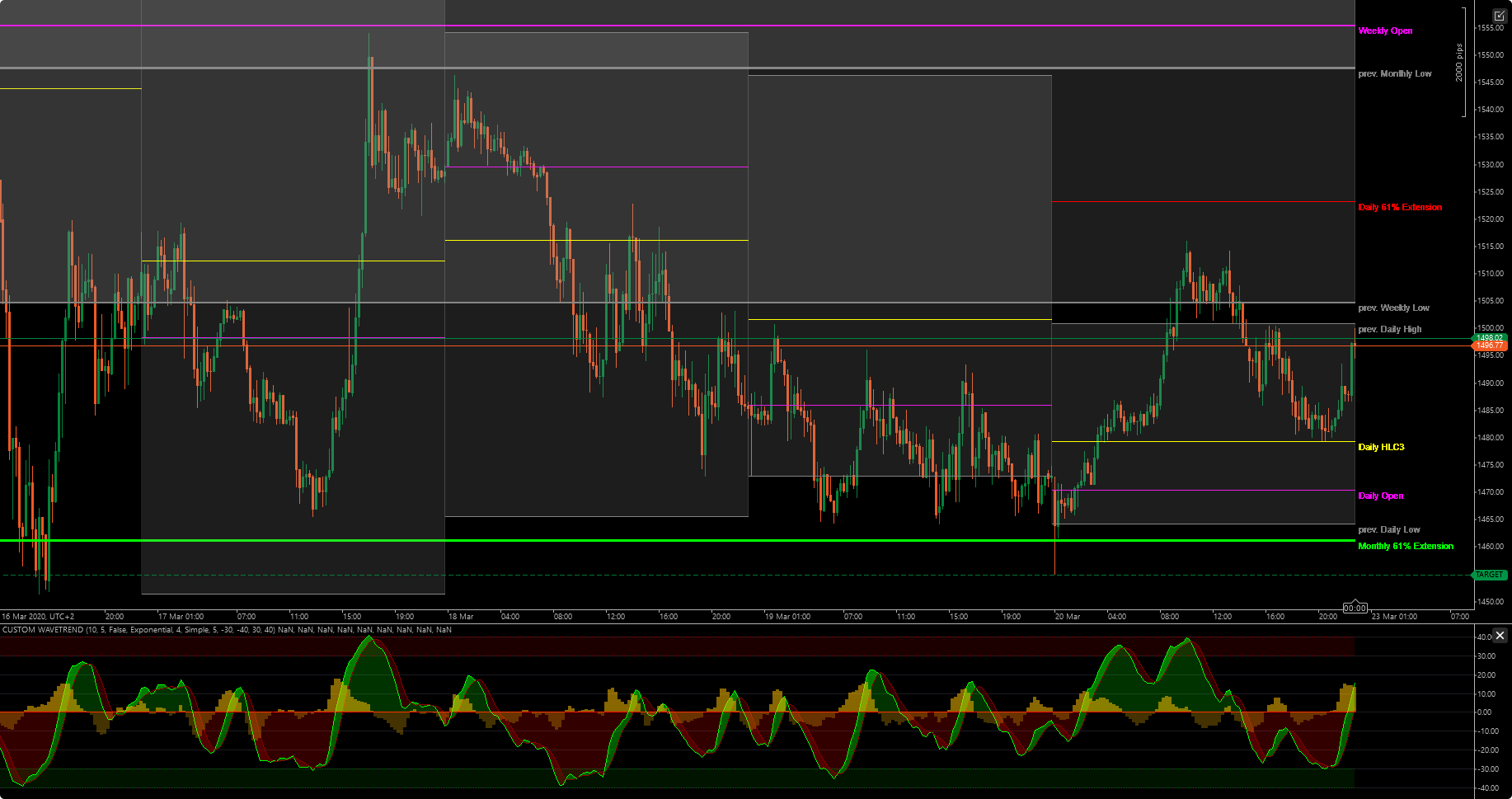The width and height of the screenshot is (1512, 799).
Task: Select the Daily 61% Extension label
Action: click(1400, 208)
